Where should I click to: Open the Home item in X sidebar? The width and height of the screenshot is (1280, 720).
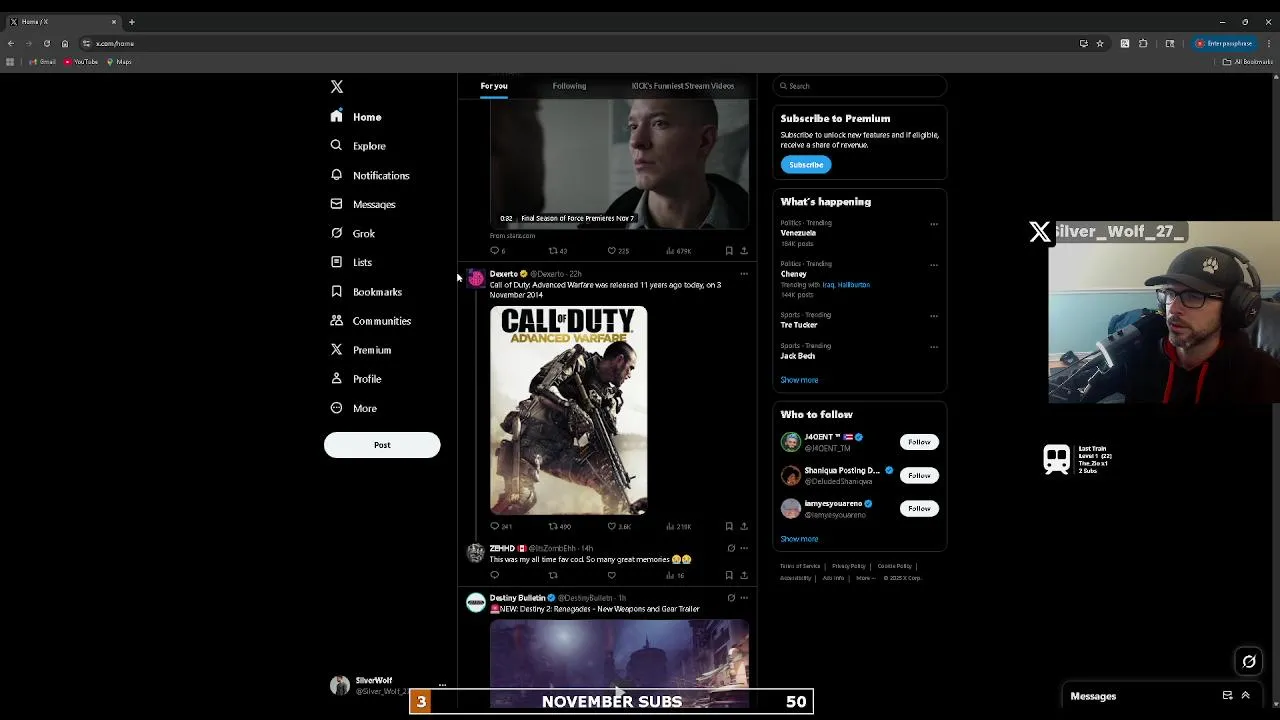click(x=357, y=117)
